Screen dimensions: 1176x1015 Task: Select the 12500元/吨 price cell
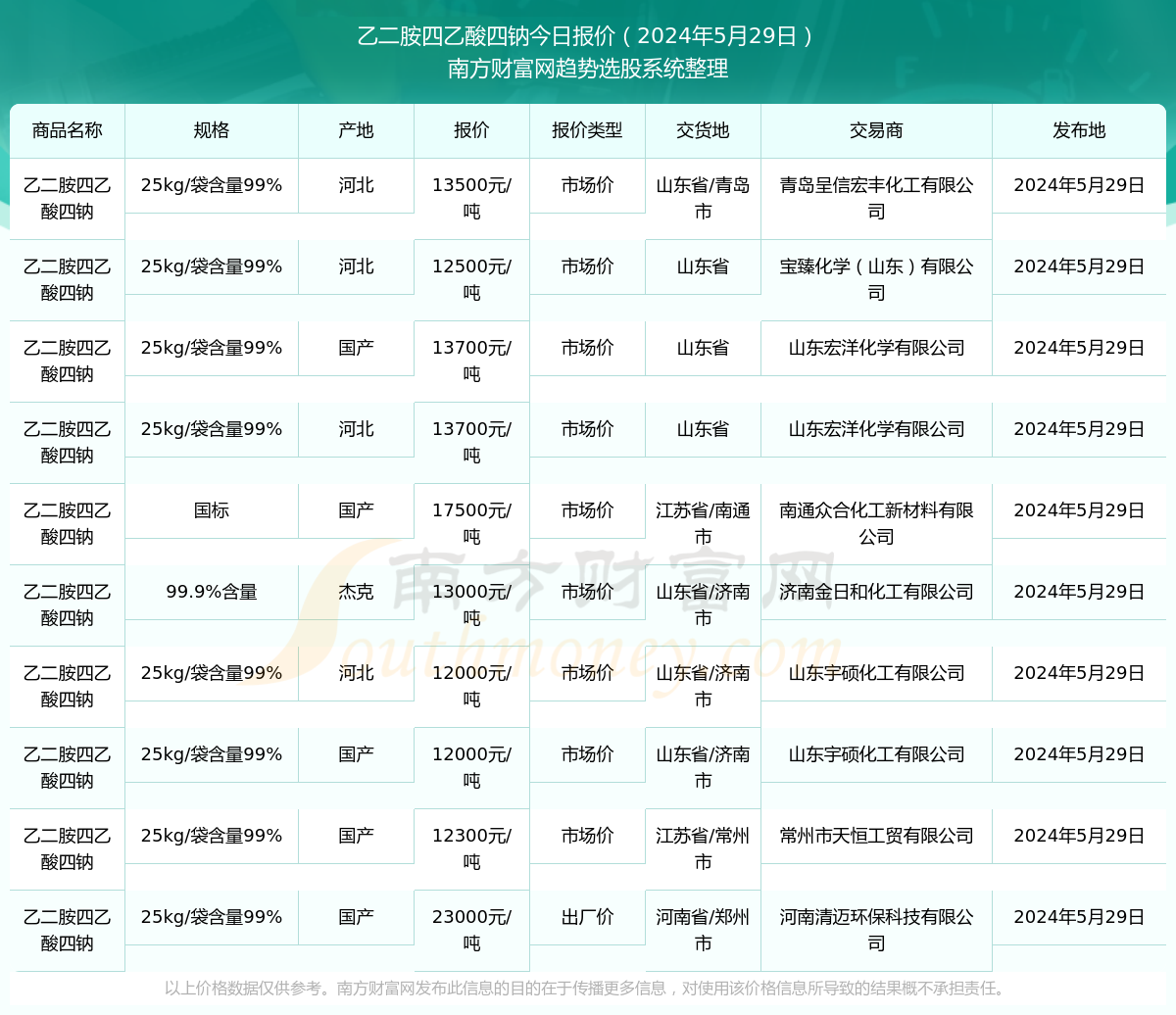point(471,280)
